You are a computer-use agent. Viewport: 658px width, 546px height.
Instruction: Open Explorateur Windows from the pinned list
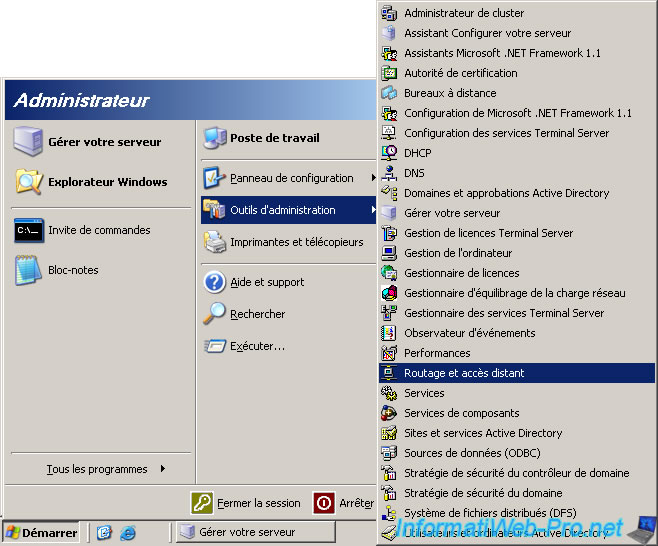(28, 182)
